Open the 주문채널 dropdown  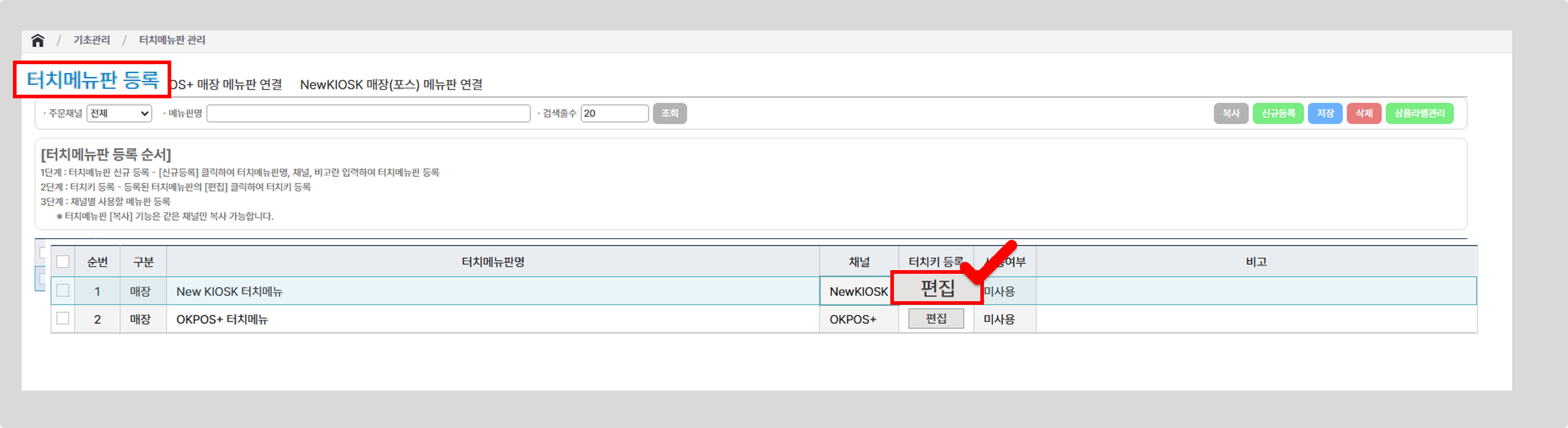pos(118,114)
